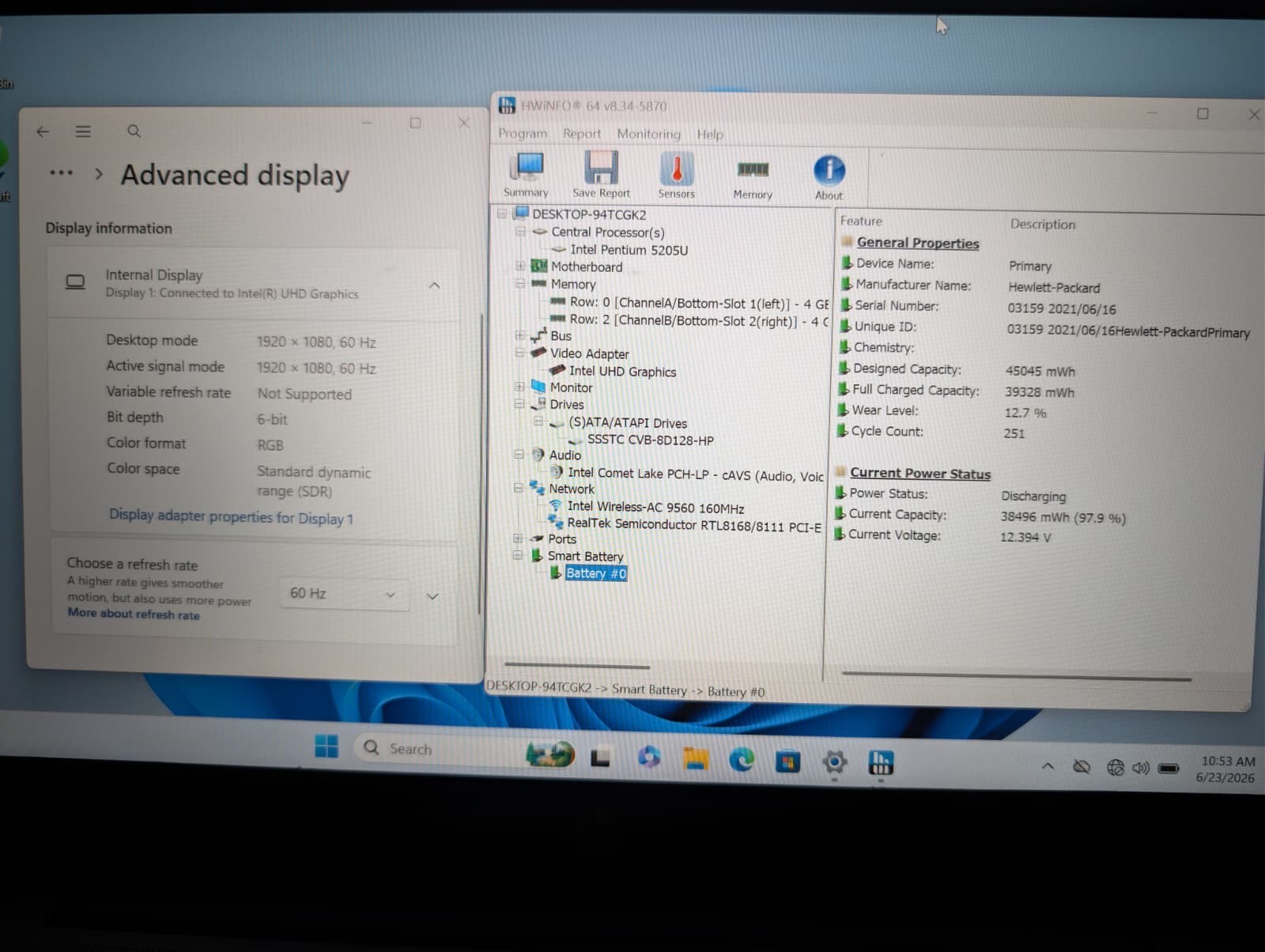1265x952 pixels.
Task: Click the General Properties heading
Action: click(x=917, y=243)
